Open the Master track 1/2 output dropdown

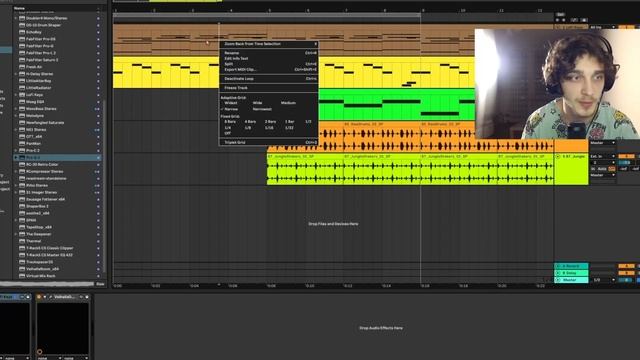coord(603,280)
